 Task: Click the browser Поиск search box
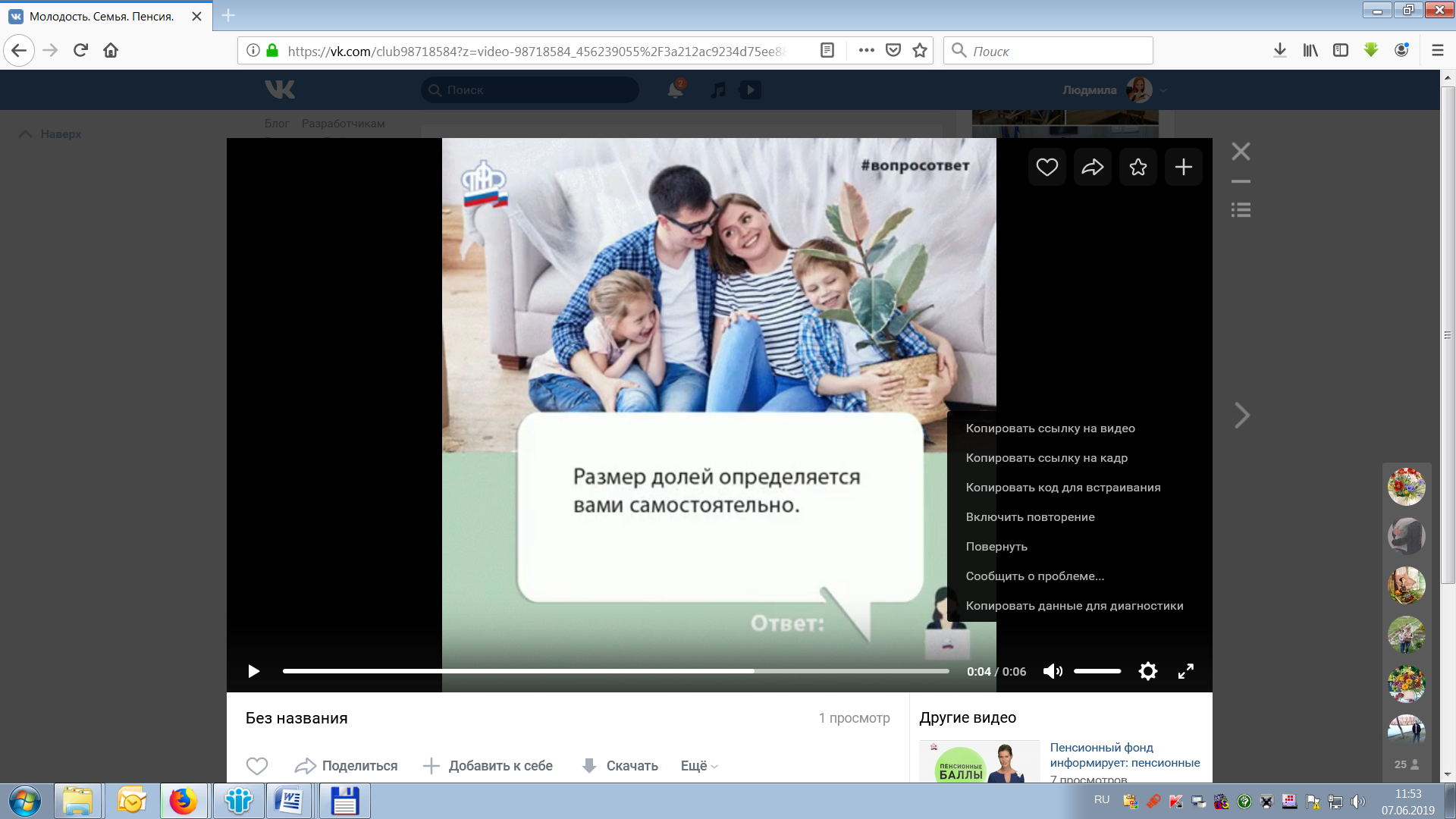click(1048, 51)
